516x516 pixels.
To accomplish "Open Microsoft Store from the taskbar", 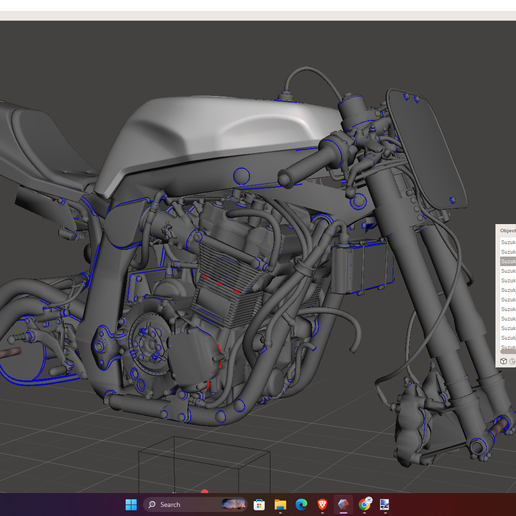I will click(x=259, y=505).
